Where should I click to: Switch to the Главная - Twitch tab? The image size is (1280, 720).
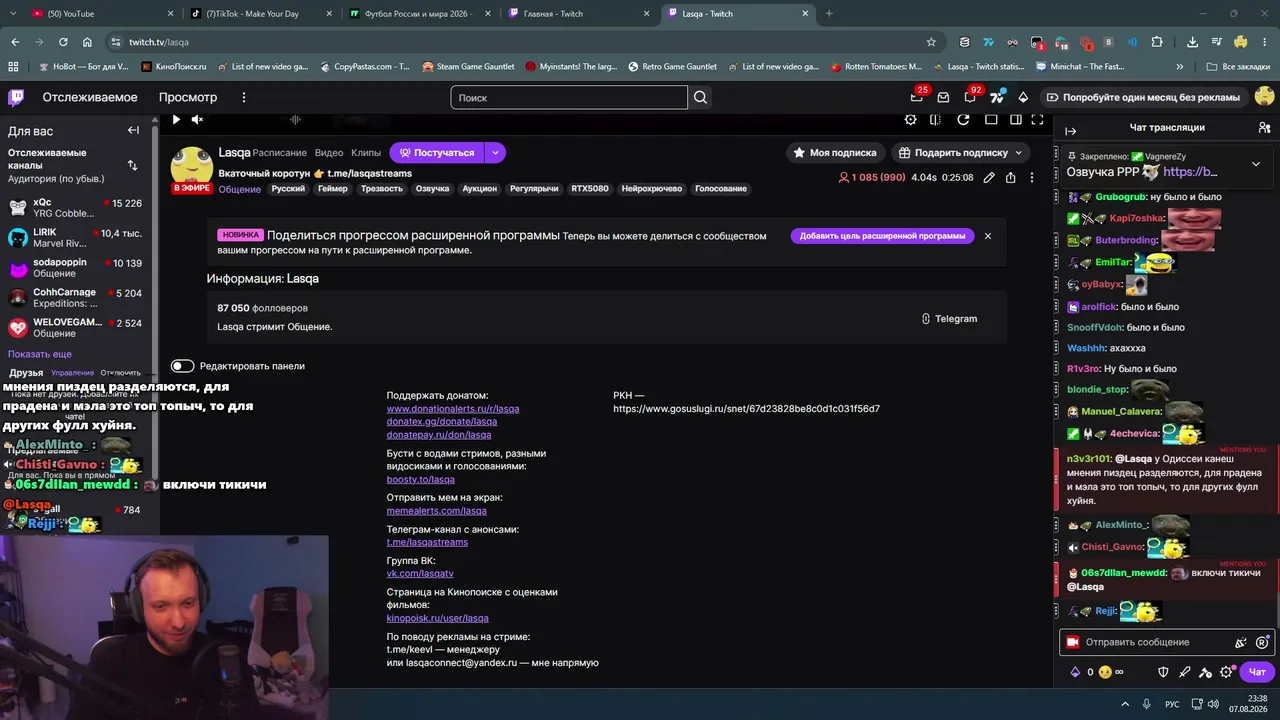[577, 13]
